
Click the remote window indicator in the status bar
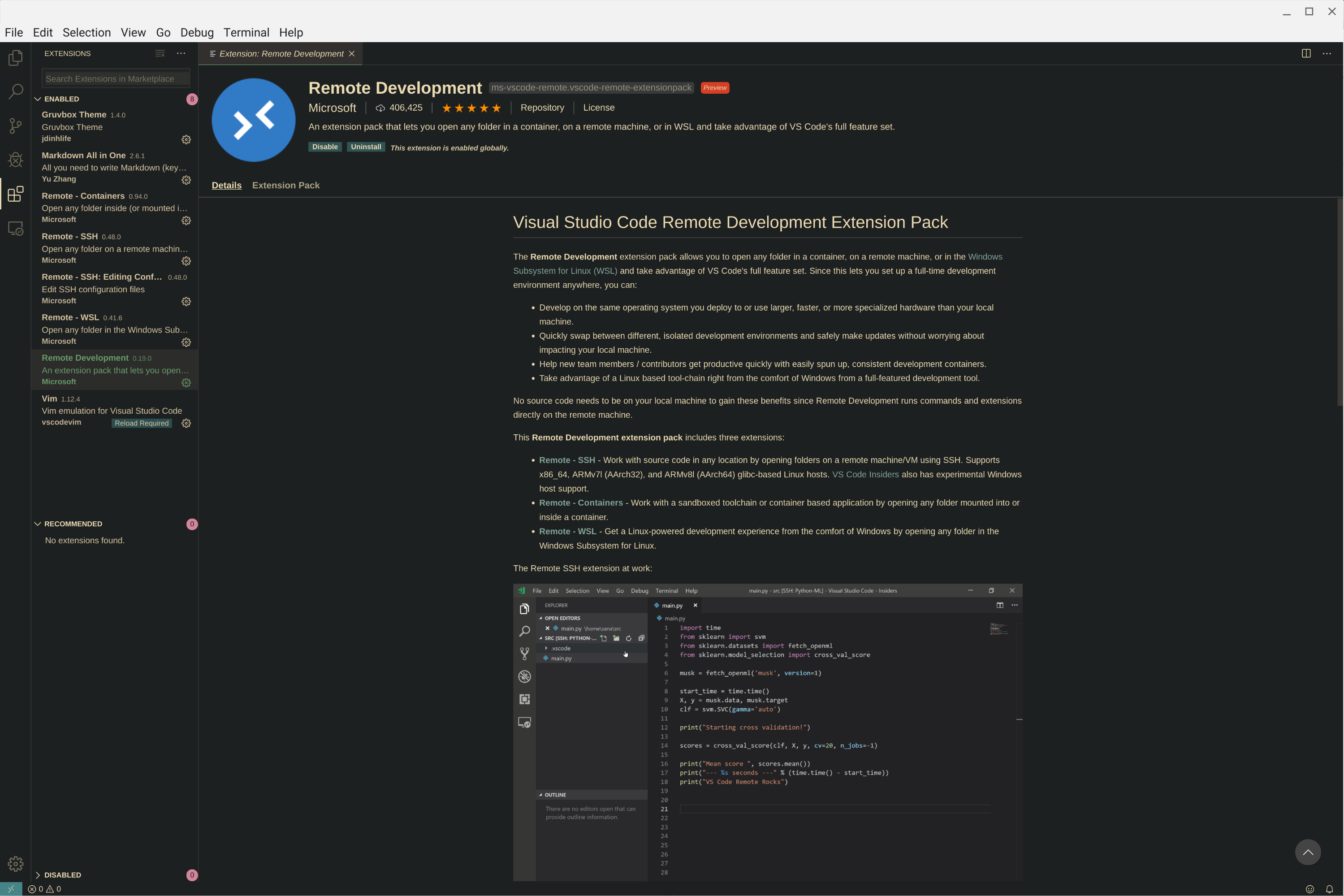pos(10,889)
